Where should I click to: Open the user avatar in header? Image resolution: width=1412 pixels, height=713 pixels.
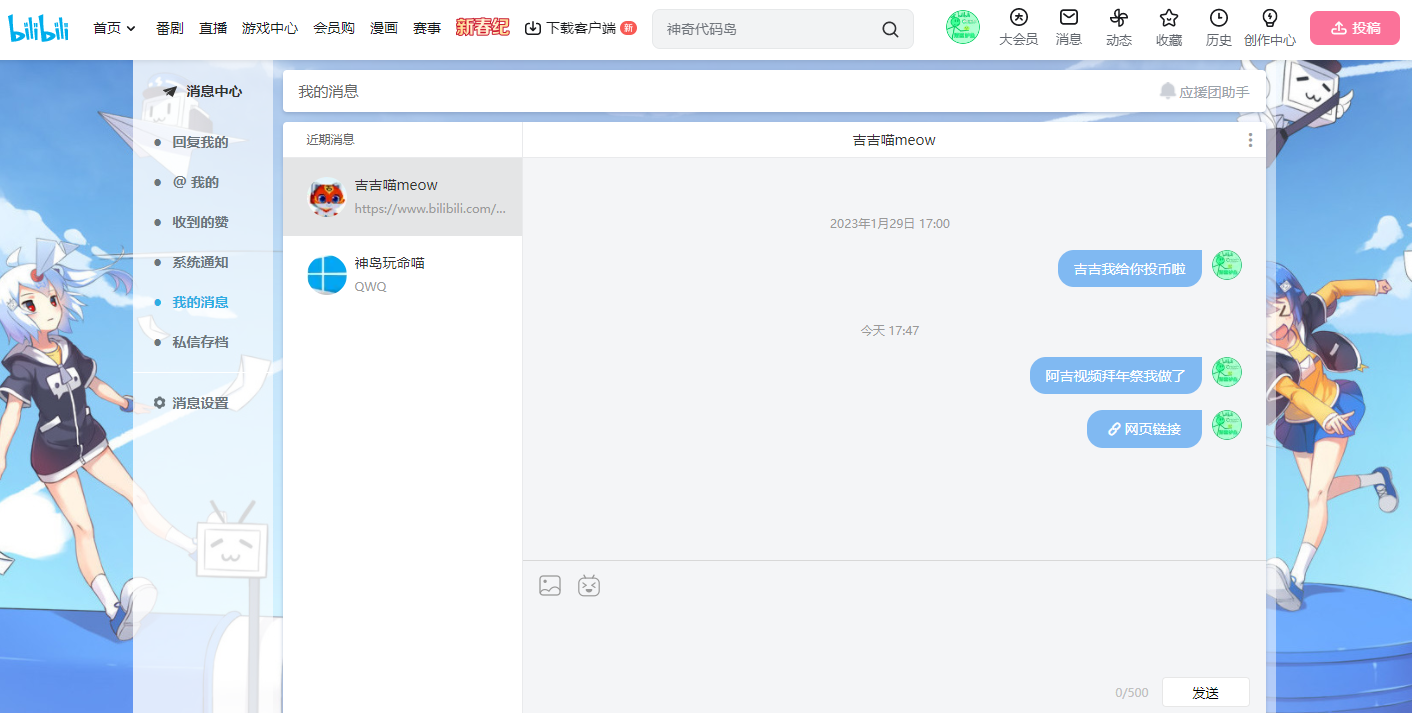(963, 27)
